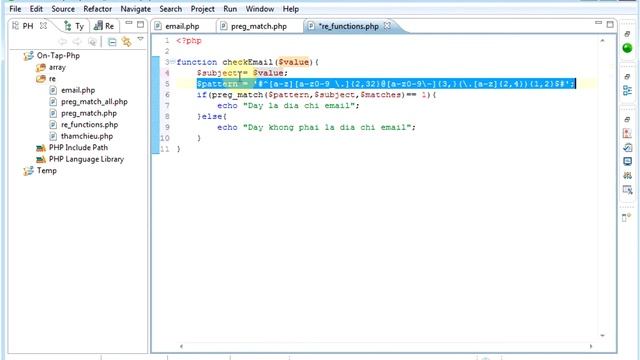Open re_functions.php in the explorer tree
This screenshot has height=360, width=640.
[x=89, y=124]
